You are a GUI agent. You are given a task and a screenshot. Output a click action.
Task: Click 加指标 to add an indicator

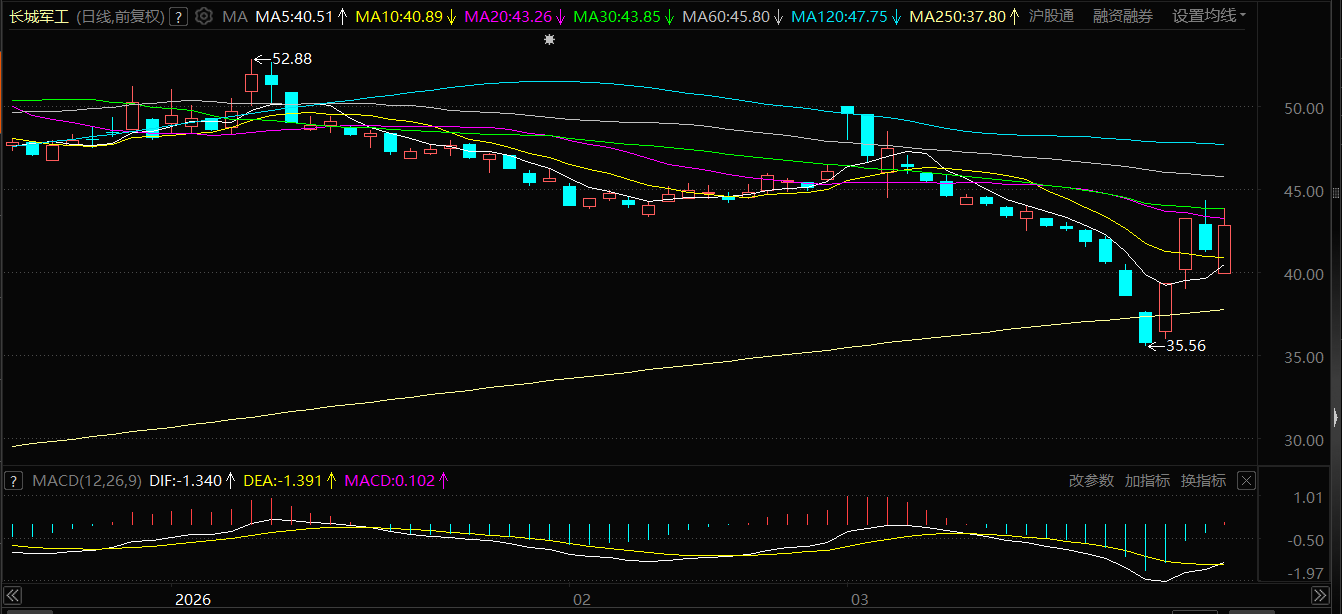1147,481
